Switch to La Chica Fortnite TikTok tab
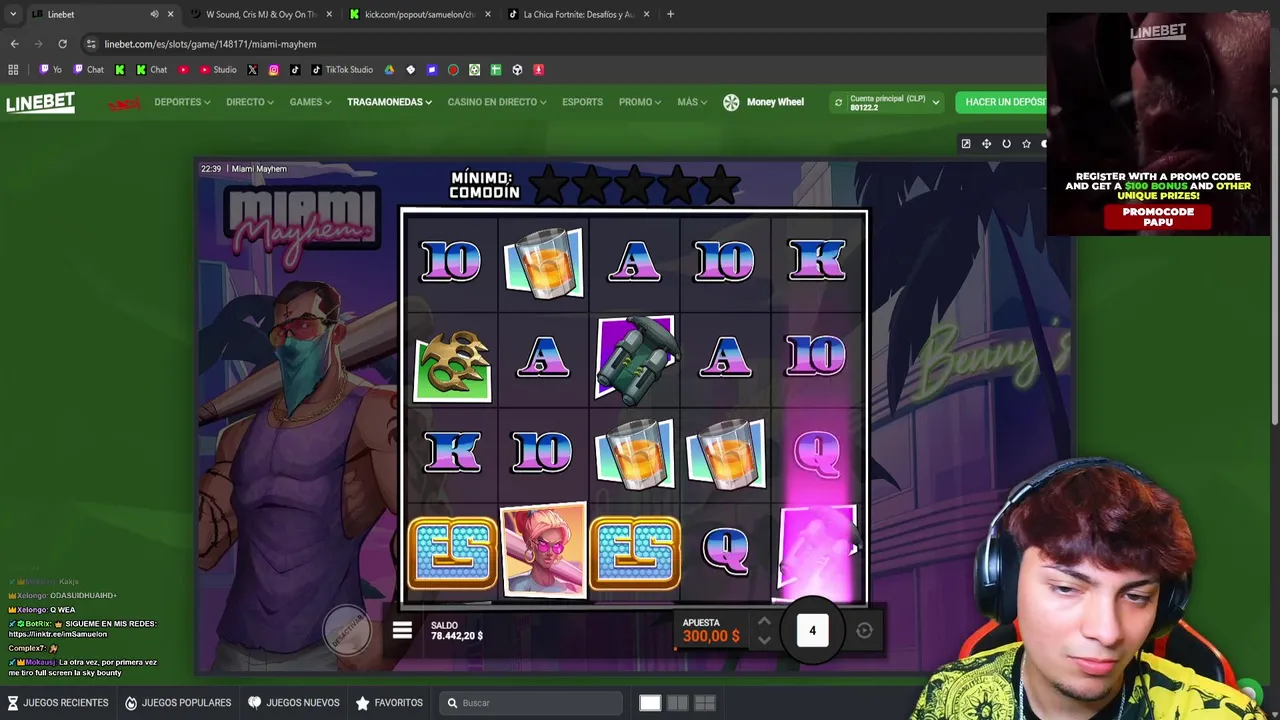The width and height of the screenshot is (1280, 720). pyautogui.click(x=578, y=14)
